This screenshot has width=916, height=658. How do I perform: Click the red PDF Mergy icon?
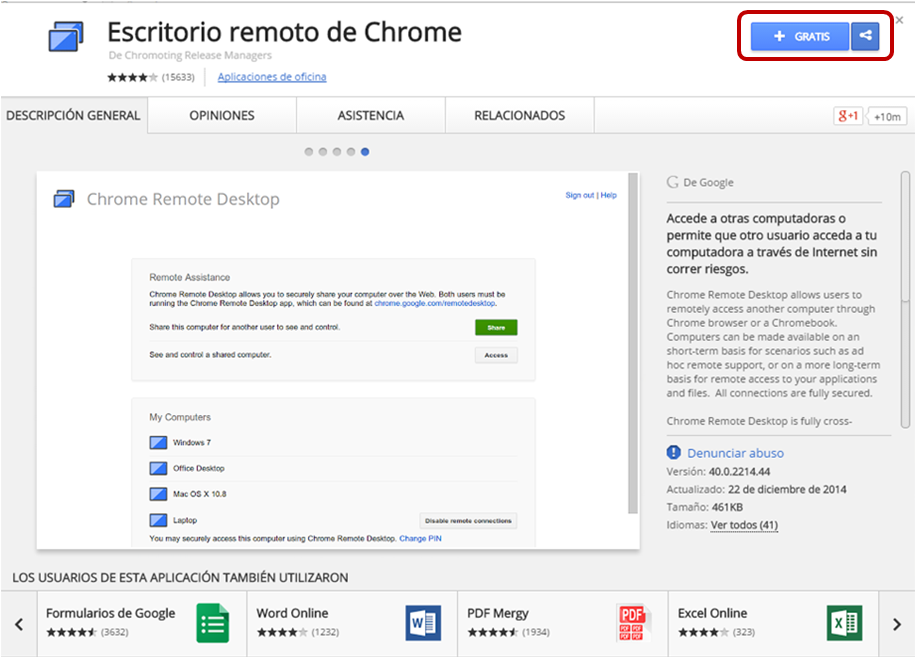click(632, 623)
